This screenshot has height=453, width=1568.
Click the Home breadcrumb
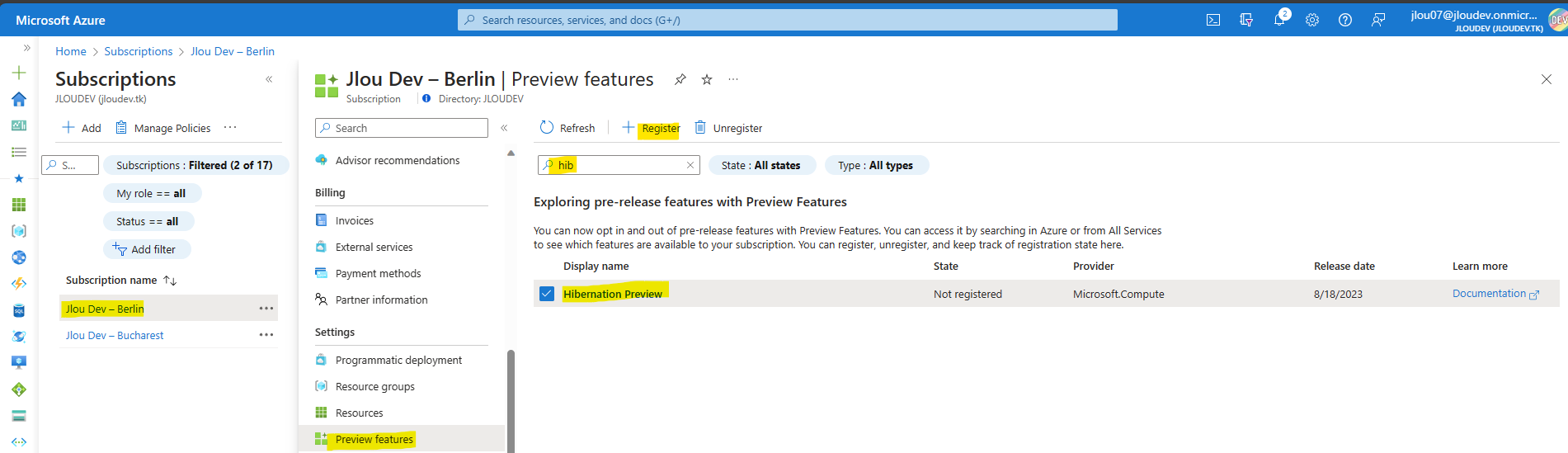tap(71, 51)
